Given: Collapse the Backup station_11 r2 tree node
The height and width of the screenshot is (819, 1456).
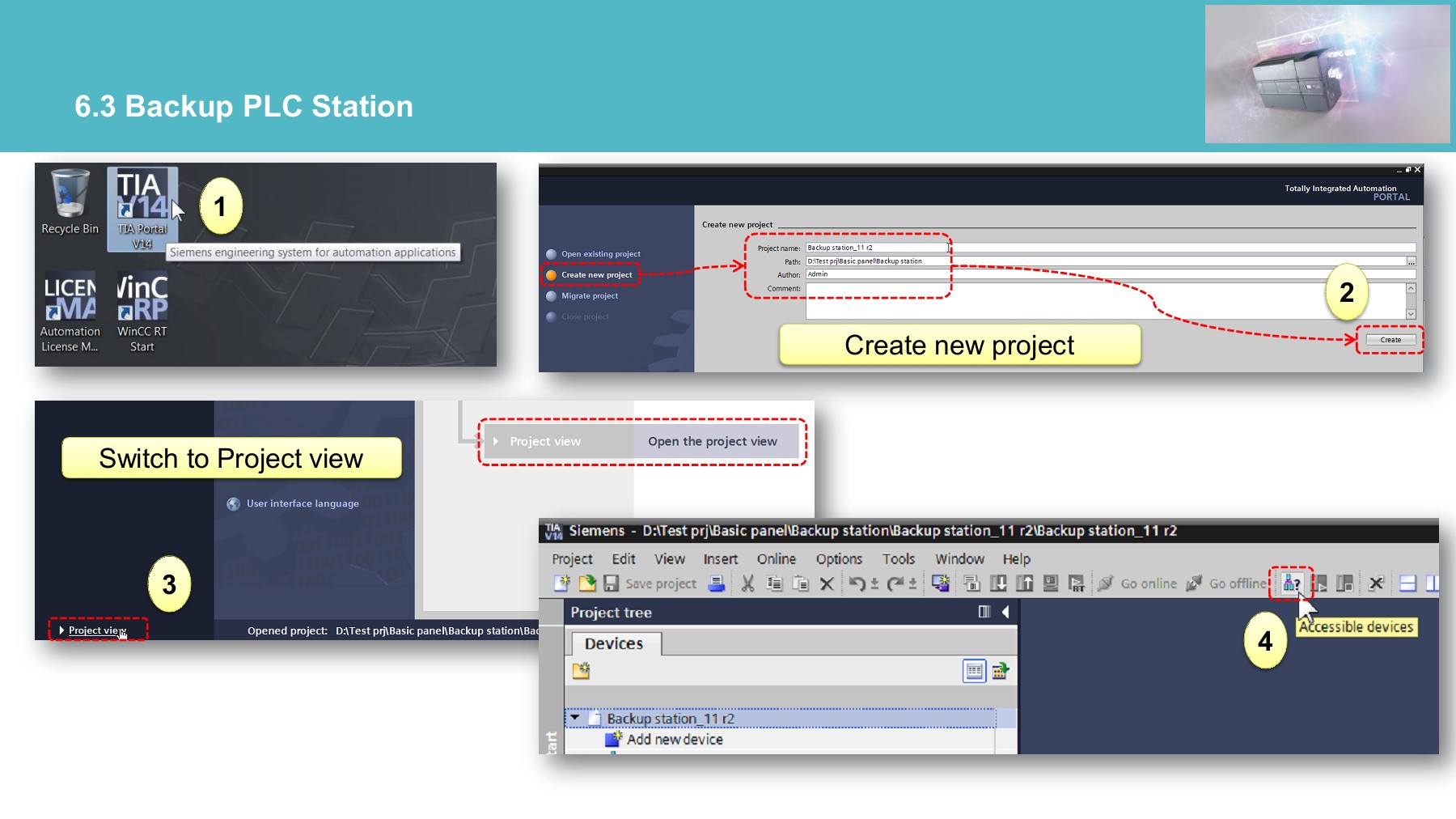Looking at the screenshot, I should [x=575, y=719].
